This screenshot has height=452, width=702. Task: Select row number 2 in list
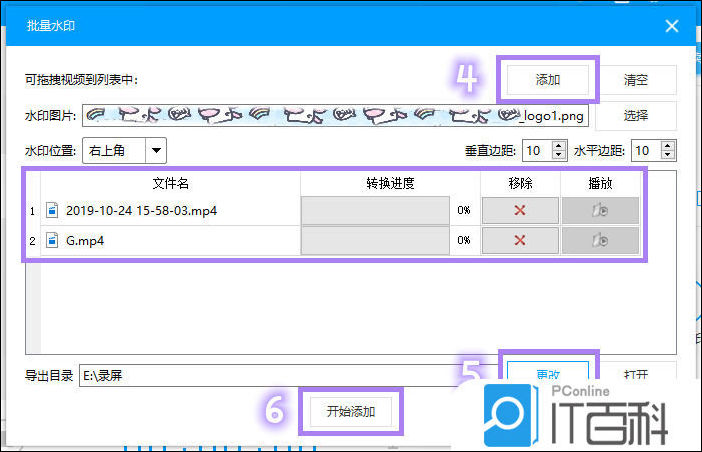point(33,241)
